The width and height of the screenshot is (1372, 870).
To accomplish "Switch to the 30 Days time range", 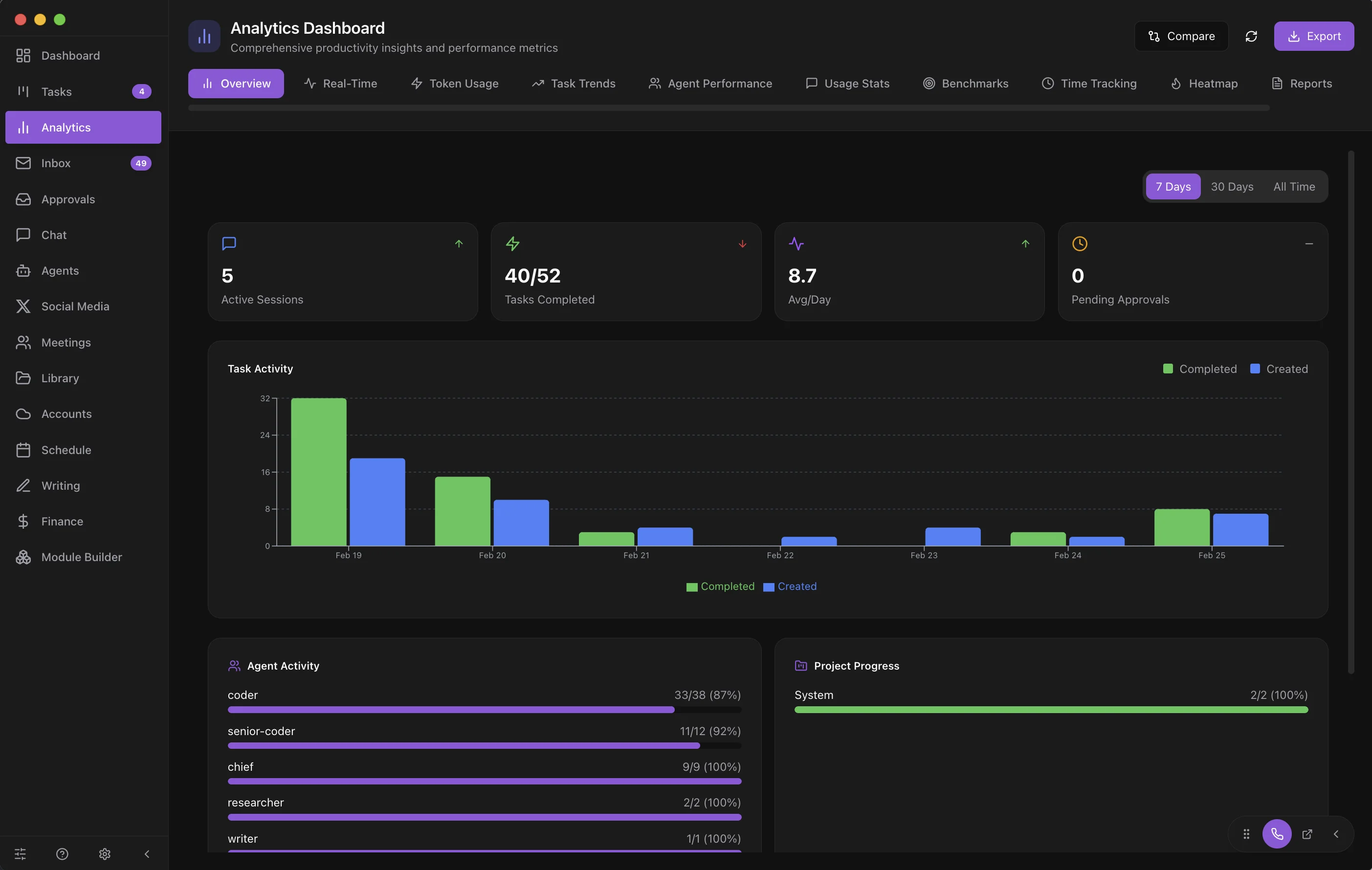I will click(1232, 186).
